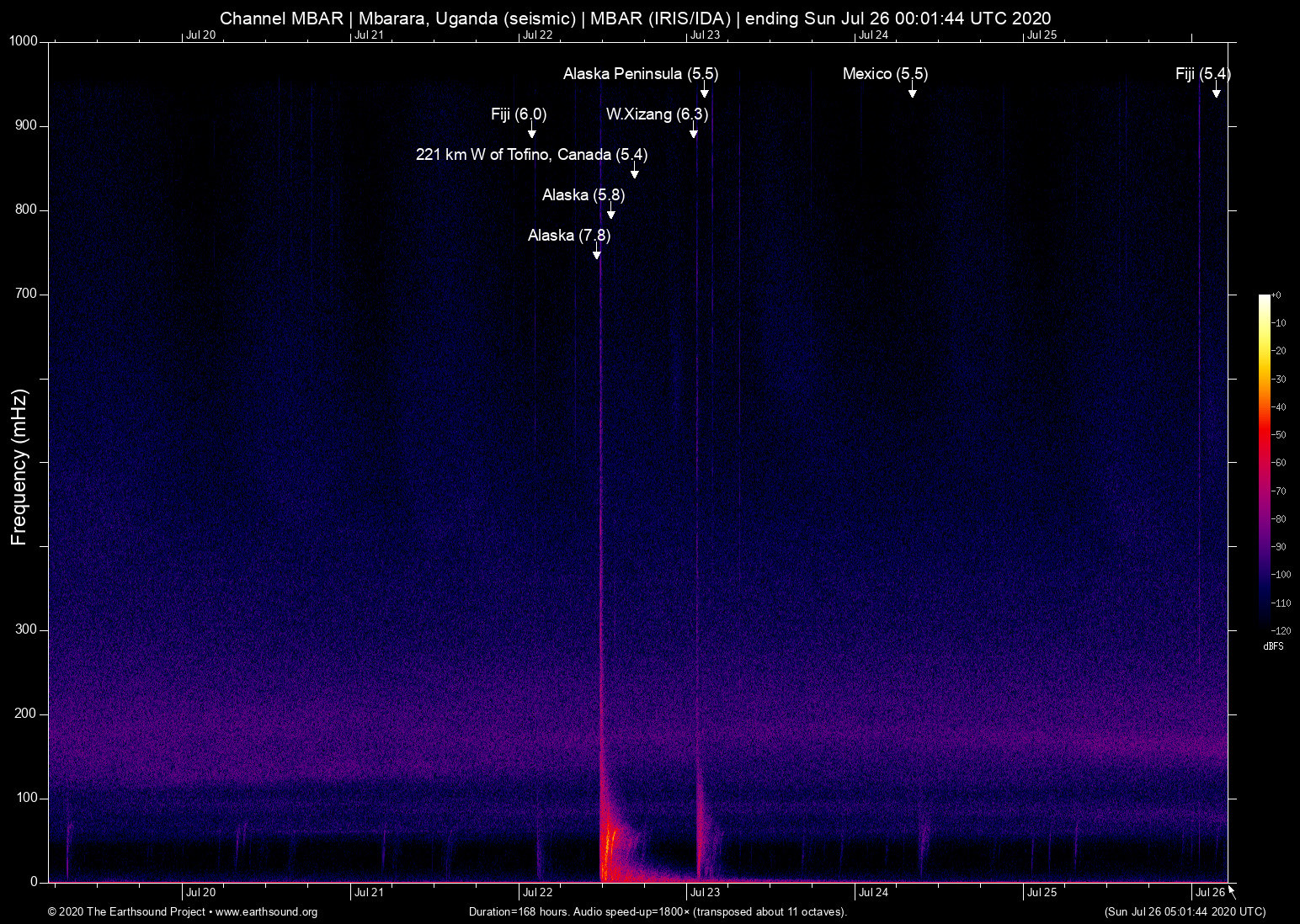Select the Jul 21 label on top axis
This screenshot has width=1300, height=924.
click(x=369, y=35)
